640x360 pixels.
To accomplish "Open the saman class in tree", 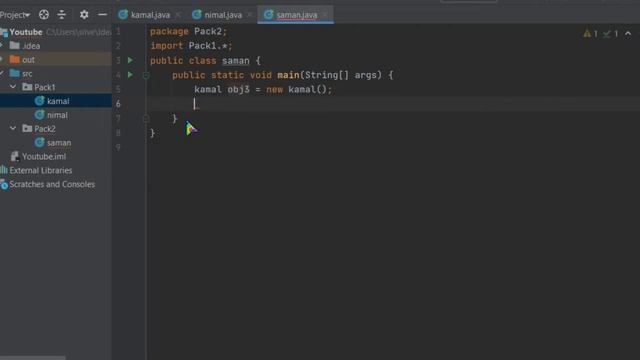I will pyautogui.click(x=59, y=143).
